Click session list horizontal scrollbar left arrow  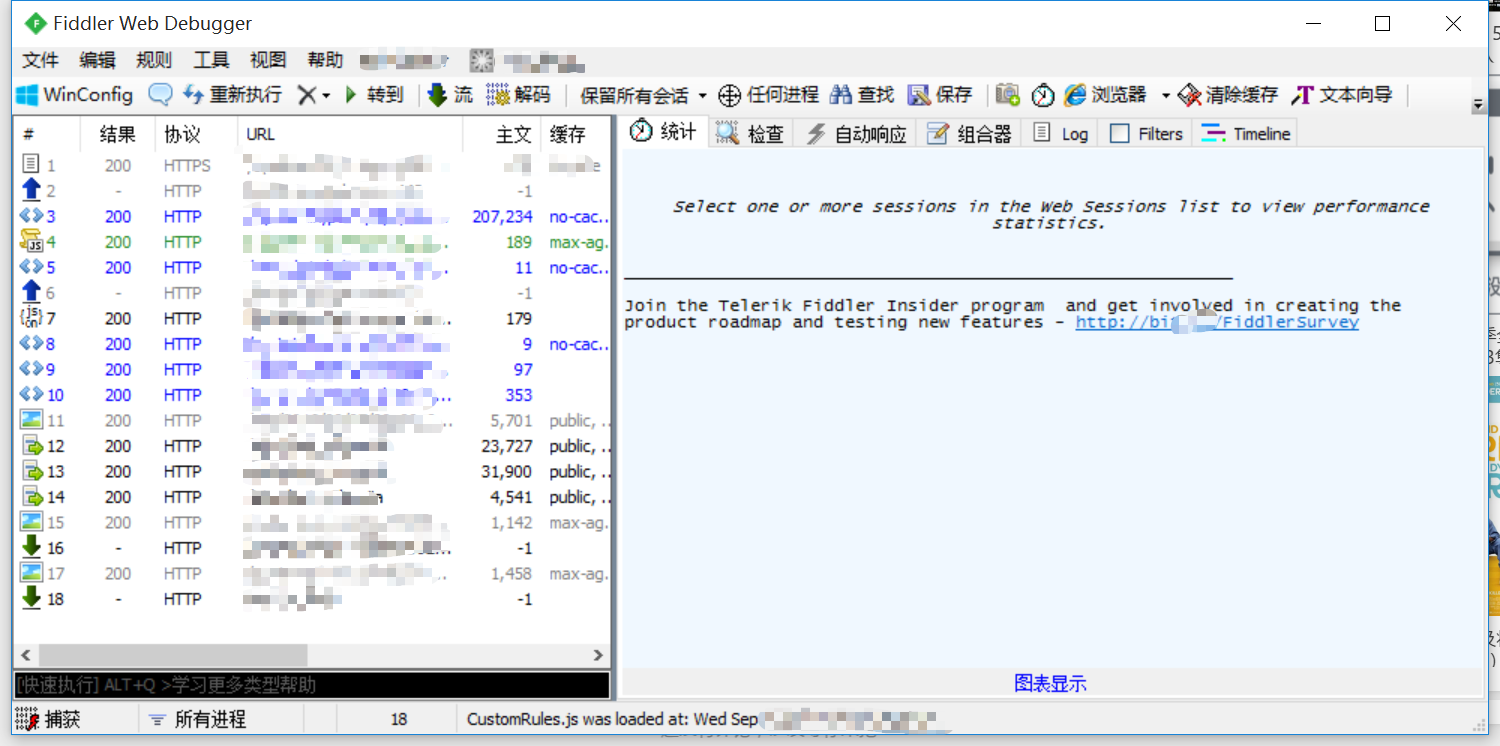(x=26, y=656)
